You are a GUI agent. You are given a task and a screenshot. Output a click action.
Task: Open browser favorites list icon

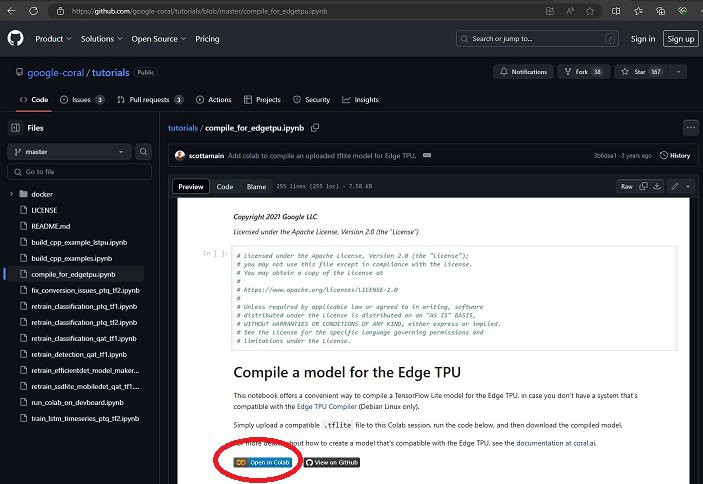[638, 11]
